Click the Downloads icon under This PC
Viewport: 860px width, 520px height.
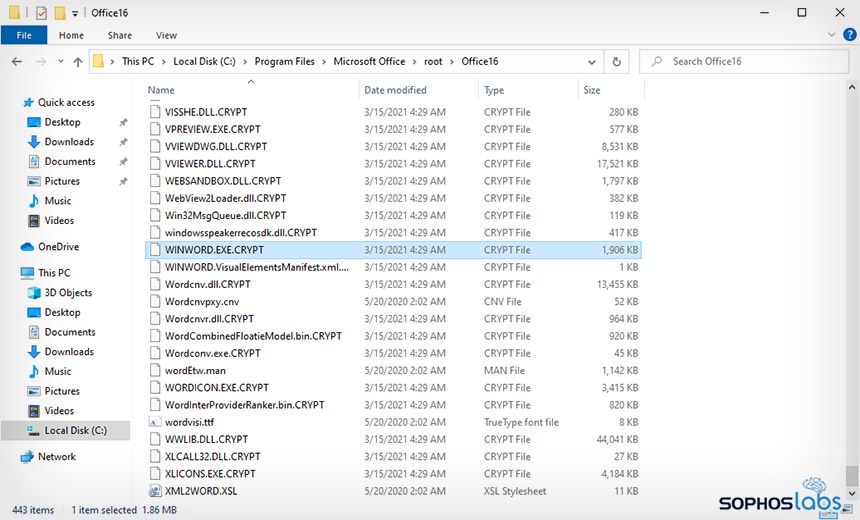pos(34,352)
